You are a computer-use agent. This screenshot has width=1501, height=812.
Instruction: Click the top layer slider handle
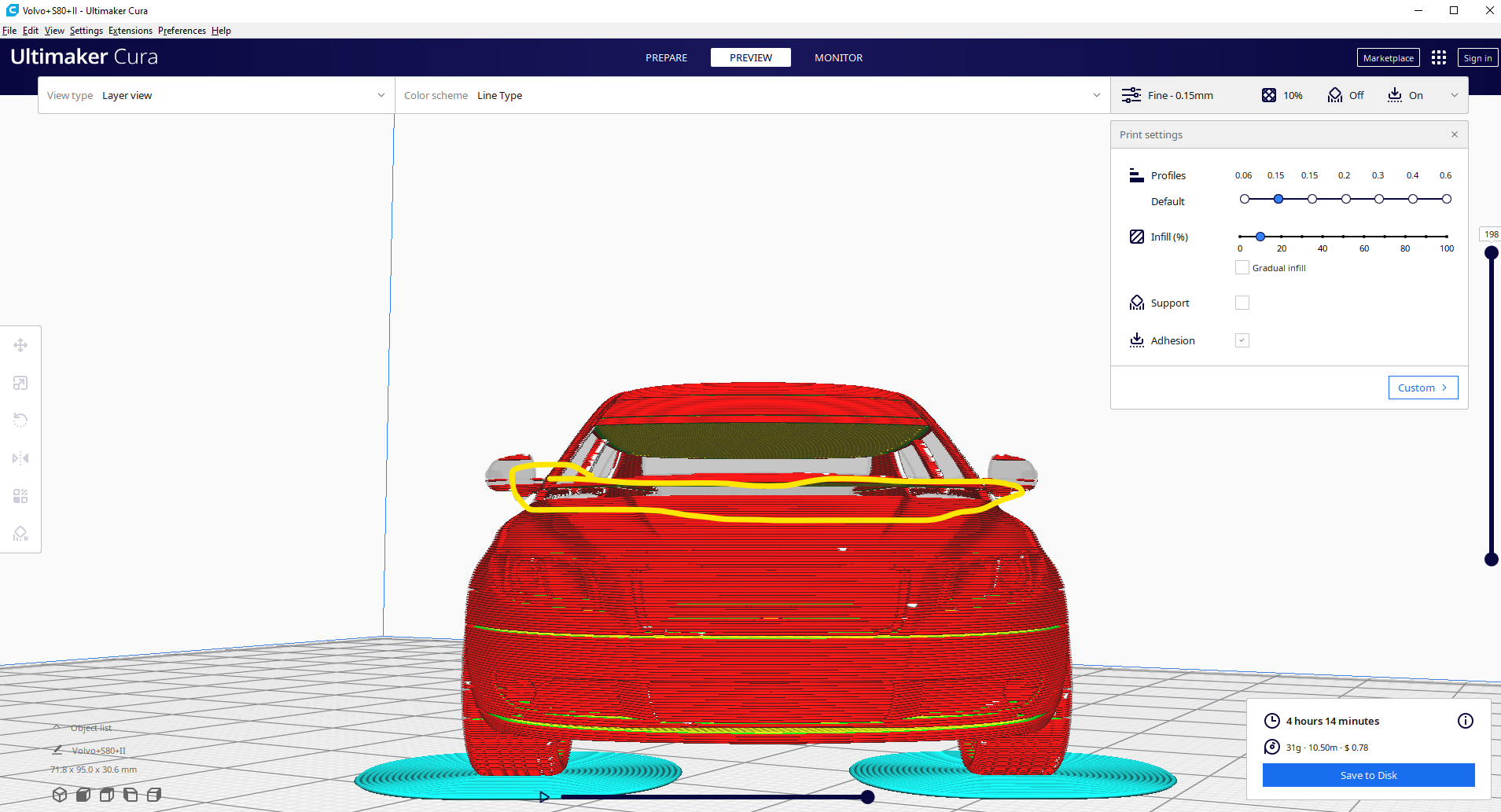click(x=1491, y=253)
